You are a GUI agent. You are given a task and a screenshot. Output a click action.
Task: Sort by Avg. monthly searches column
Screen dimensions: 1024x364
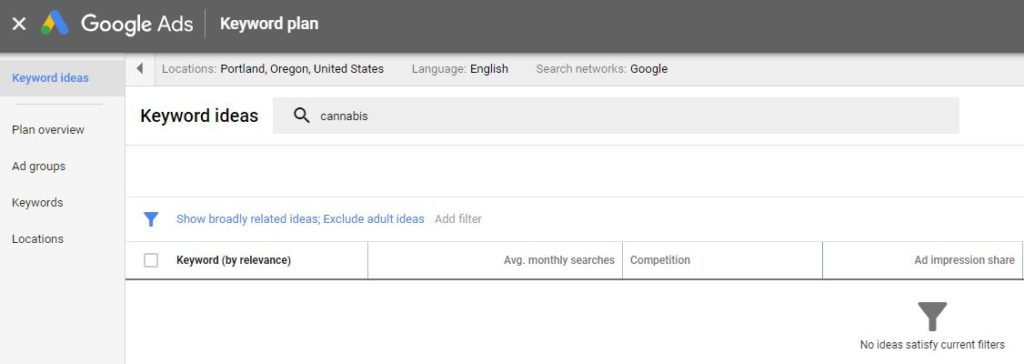(559, 260)
